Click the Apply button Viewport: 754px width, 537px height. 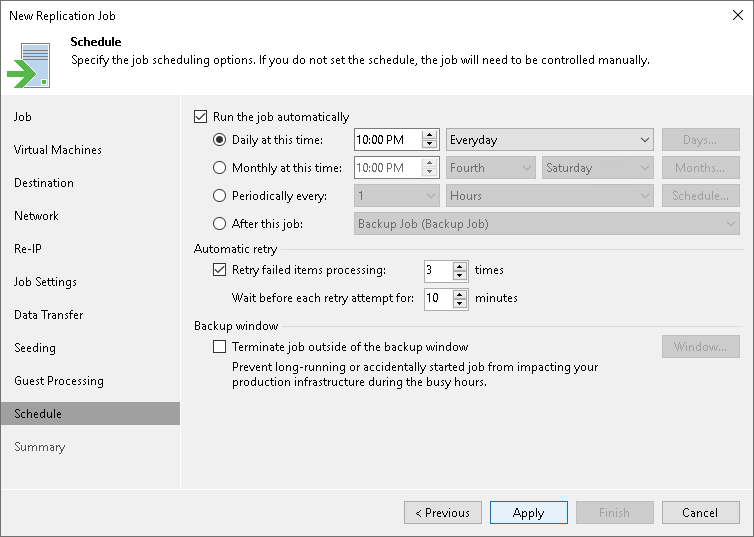click(528, 513)
